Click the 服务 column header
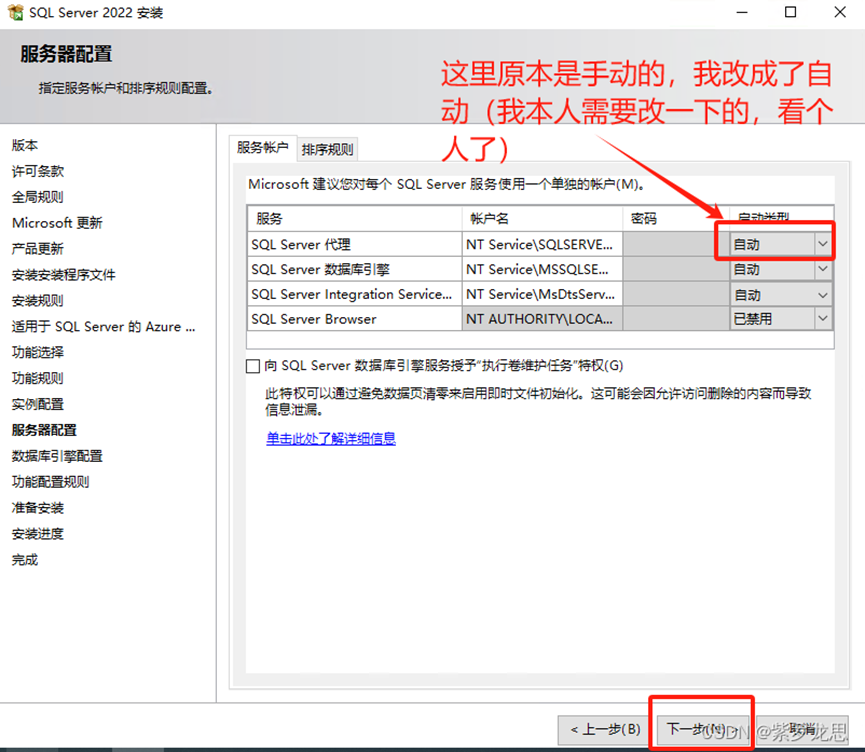Screen dimensions: 865x752 pos(354,218)
